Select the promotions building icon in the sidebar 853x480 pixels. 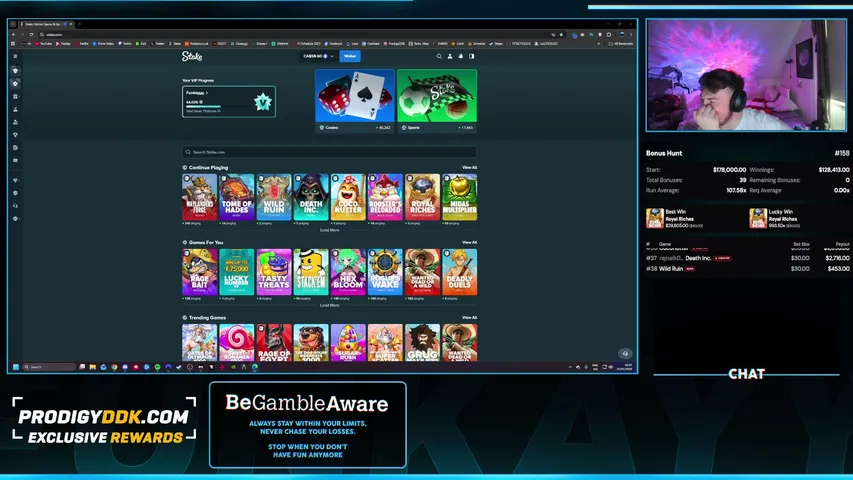[15, 96]
